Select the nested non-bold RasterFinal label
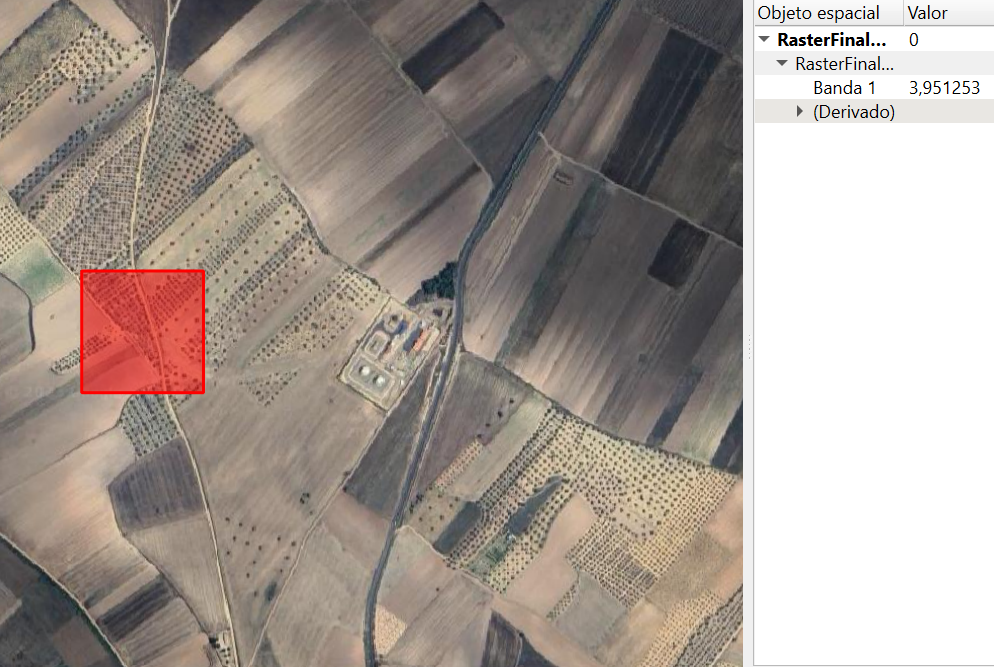Viewport: 994px width, 667px height. click(x=843, y=64)
